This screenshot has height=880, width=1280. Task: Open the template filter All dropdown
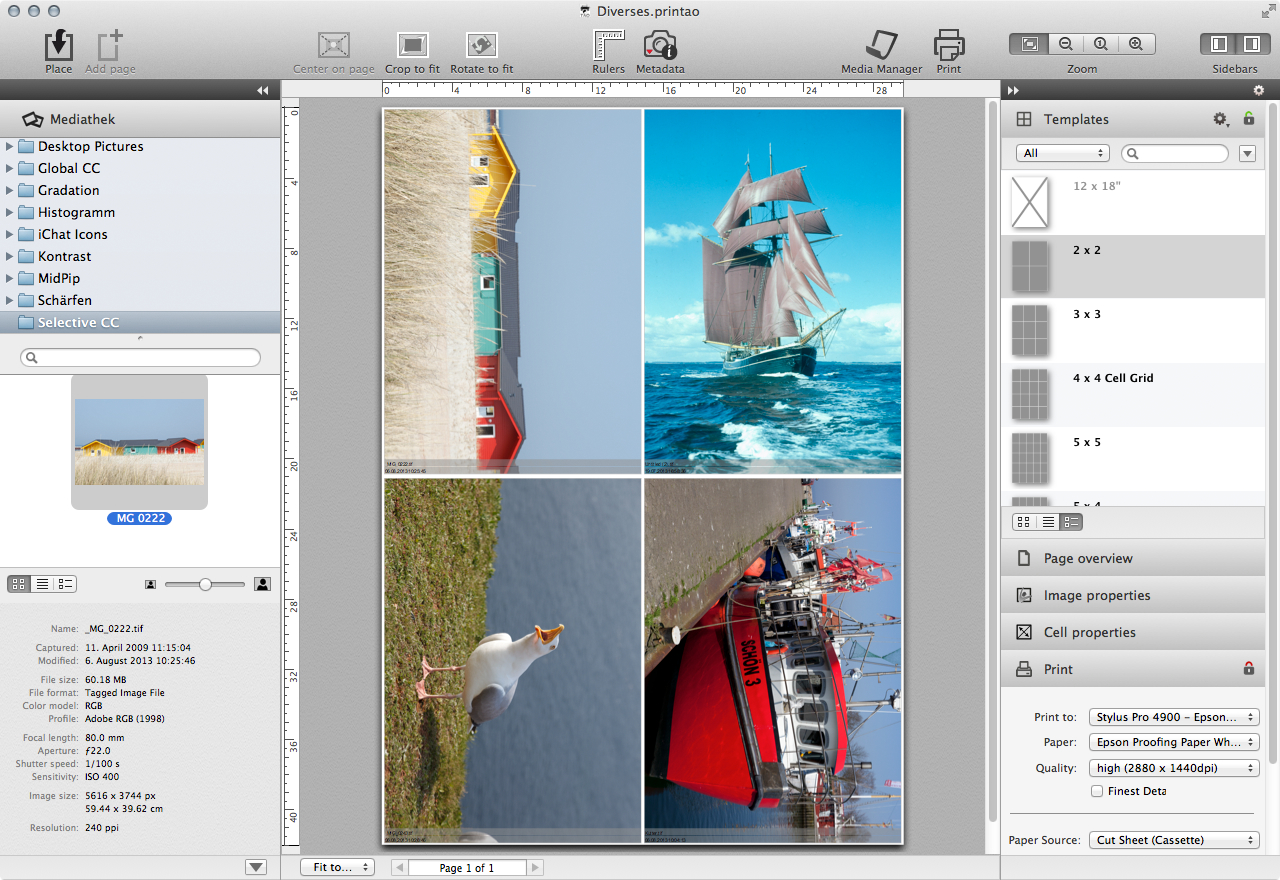tap(1063, 153)
